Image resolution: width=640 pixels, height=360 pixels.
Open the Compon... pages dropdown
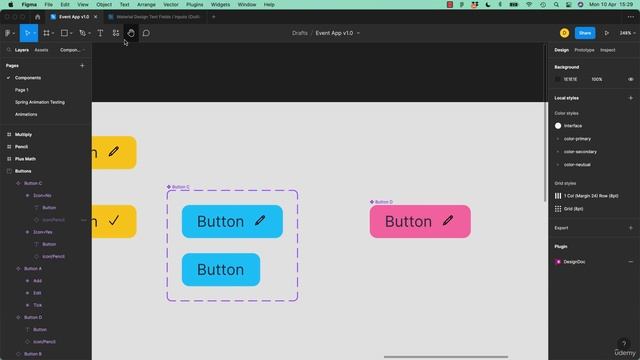72,50
